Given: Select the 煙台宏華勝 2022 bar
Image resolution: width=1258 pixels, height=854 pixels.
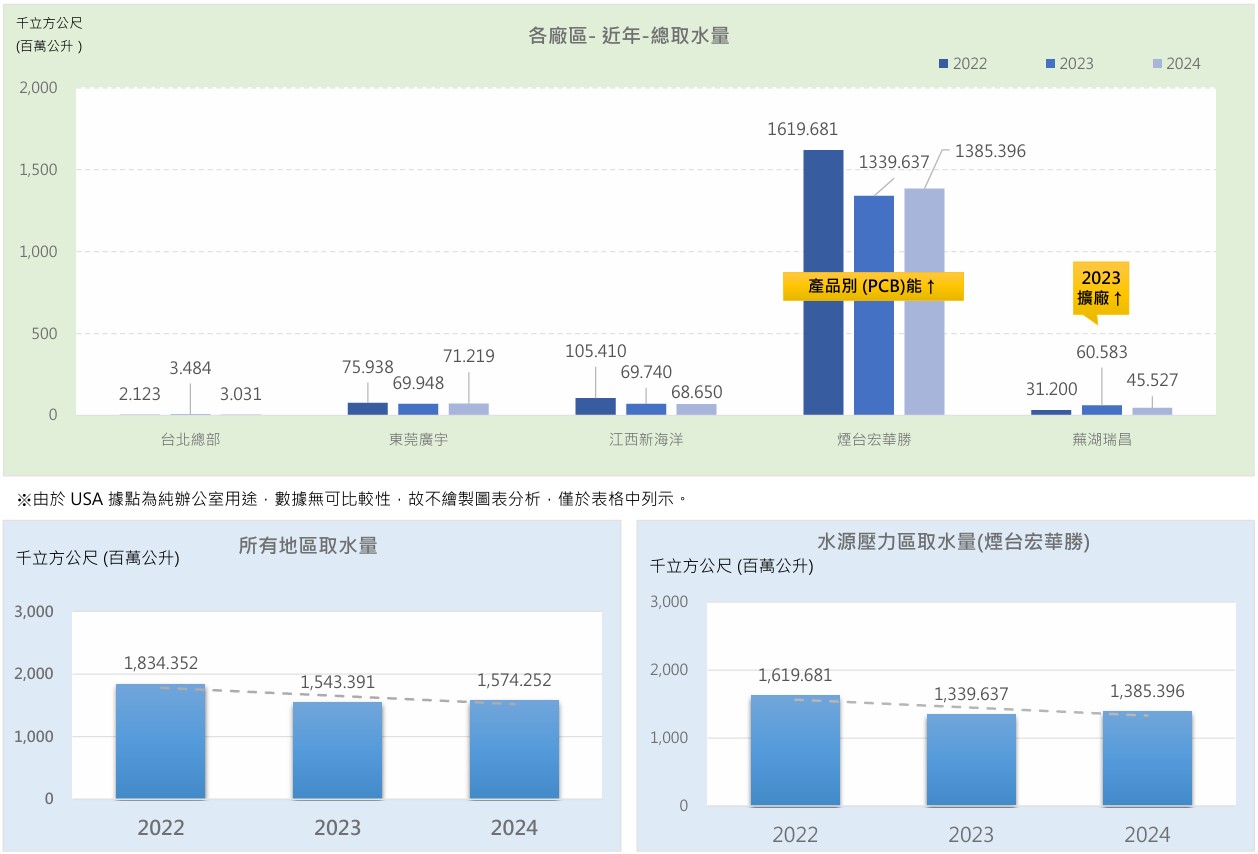Looking at the screenshot, I should (823, 282).
